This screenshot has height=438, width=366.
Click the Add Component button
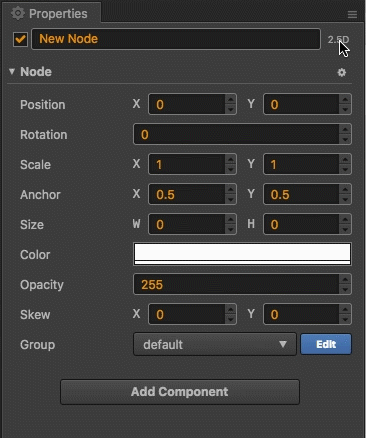click(180, 392)
